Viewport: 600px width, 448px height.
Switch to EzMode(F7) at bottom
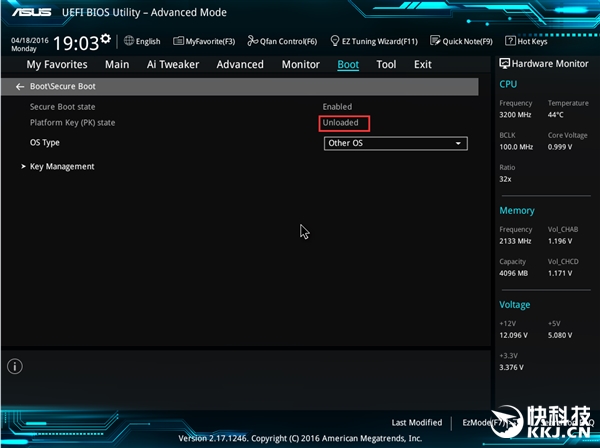coord(484,423)
